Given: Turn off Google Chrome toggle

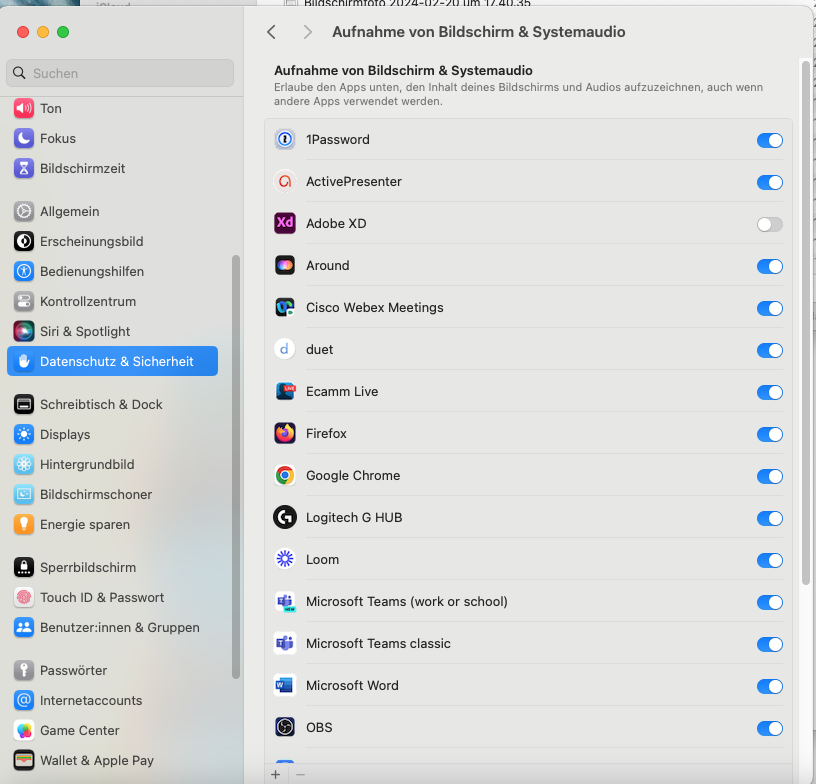Looking at the screenshot, I should point(770,477).
